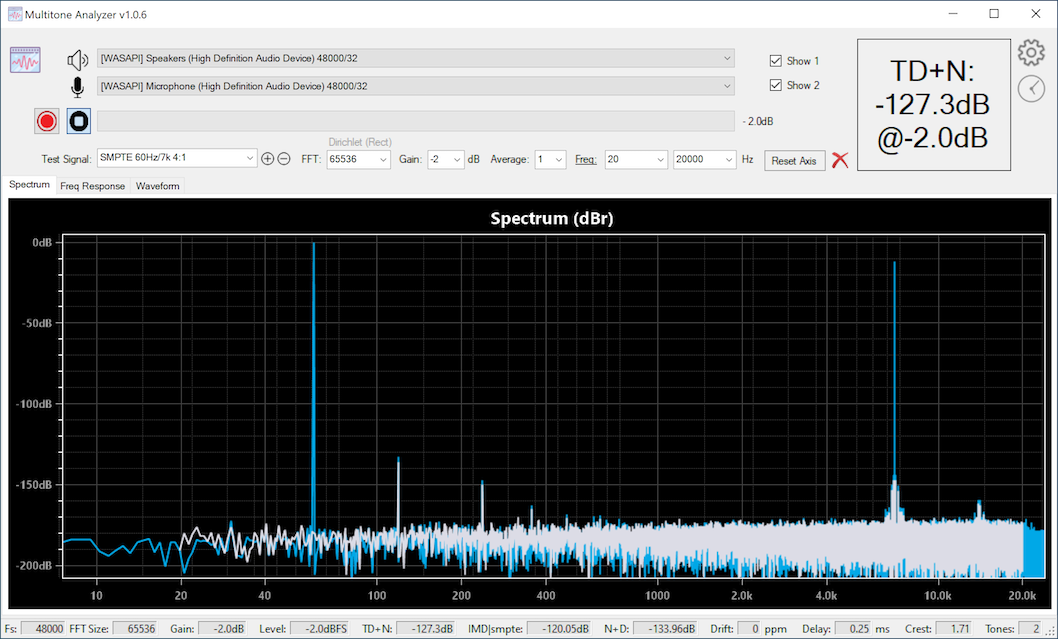
Task: Open the Microphone input device dropdown
Action: coord(416,86)
